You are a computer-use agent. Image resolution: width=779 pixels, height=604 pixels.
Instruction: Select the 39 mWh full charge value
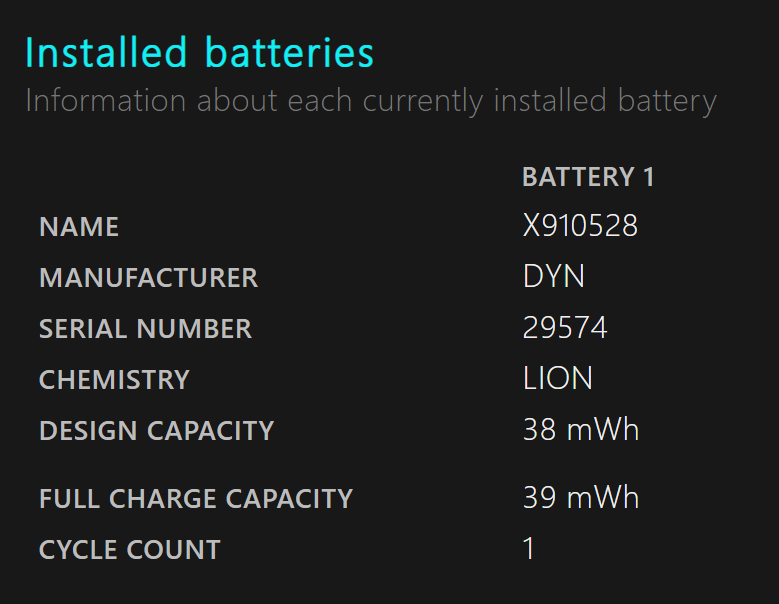tap(581, 498)
